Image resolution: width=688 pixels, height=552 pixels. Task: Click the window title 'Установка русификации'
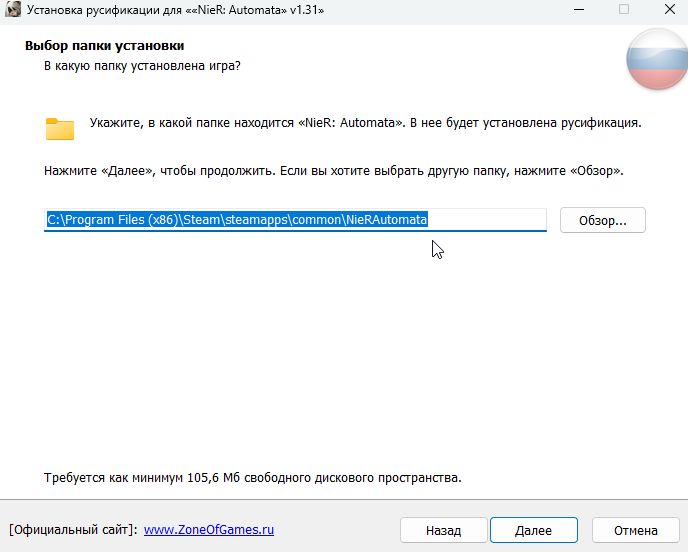click(176, 10)
